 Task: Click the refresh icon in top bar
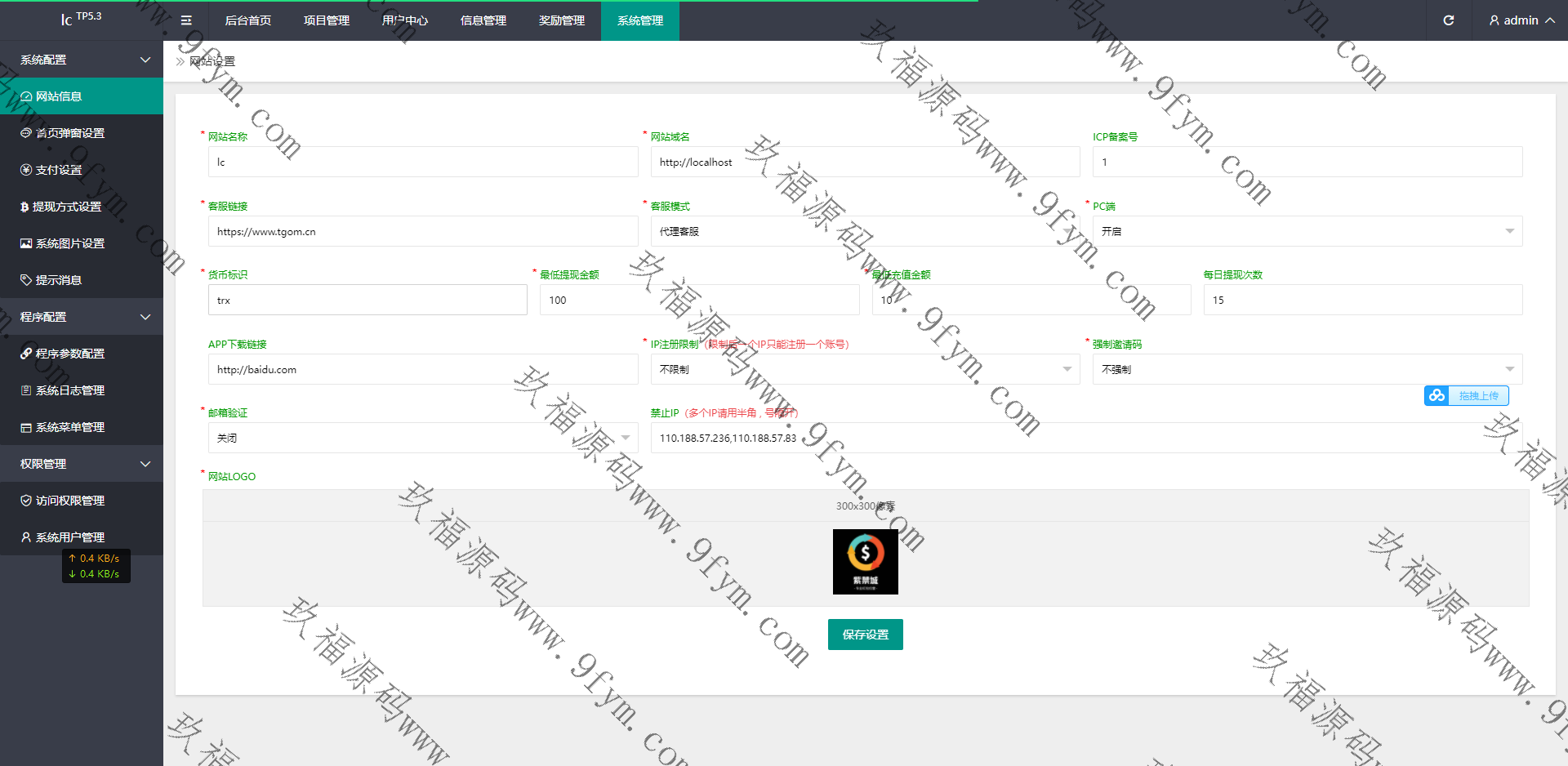[1448, 20]
